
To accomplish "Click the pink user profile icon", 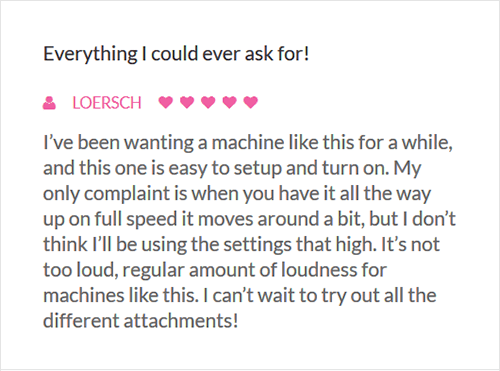I will [49, 103].
